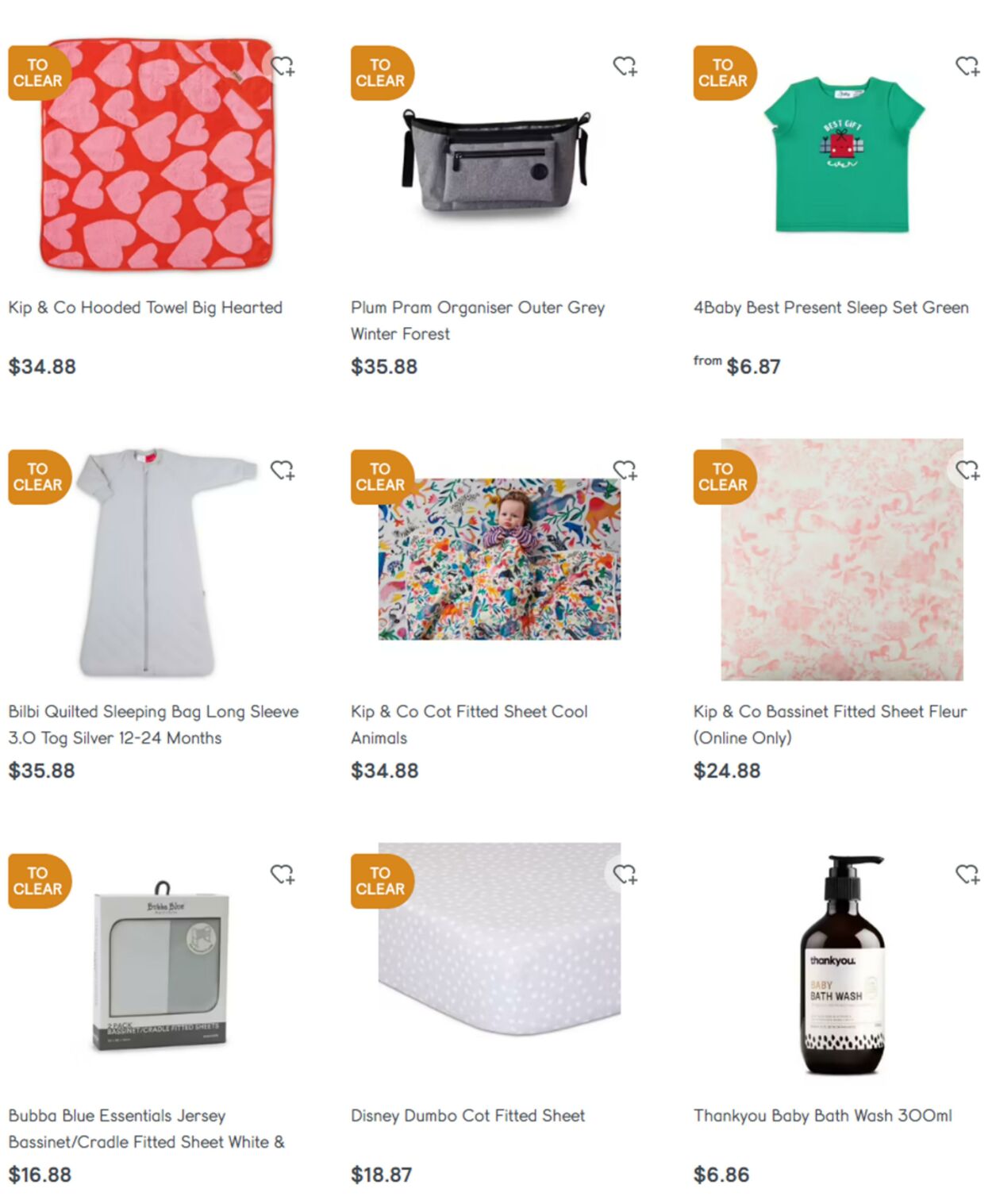The width and height of the screenshot is (992, 1204).
Task: Add Thankyou Baby Bath Wash to wishlist
Action: click(x=967, y=875)
